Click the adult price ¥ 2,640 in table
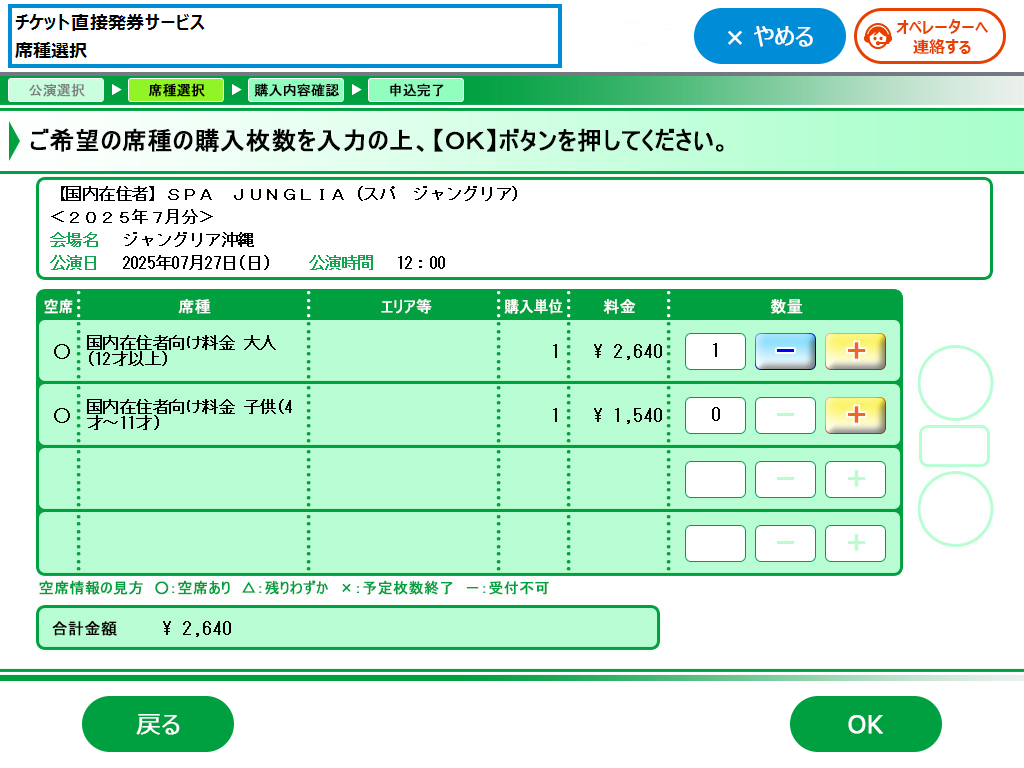 click(628, 351)
